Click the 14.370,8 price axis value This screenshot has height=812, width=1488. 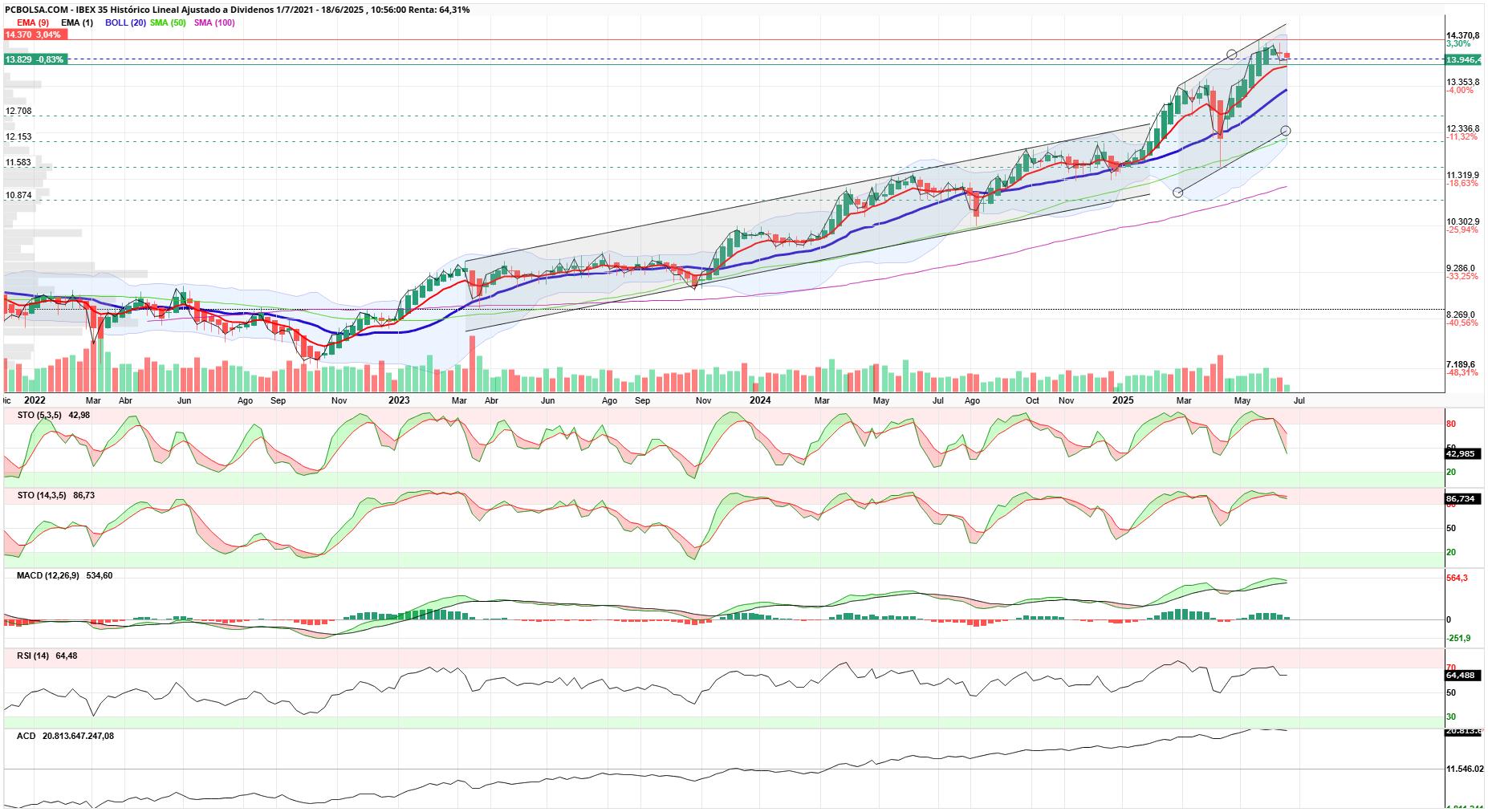[x=1462, y=35]
